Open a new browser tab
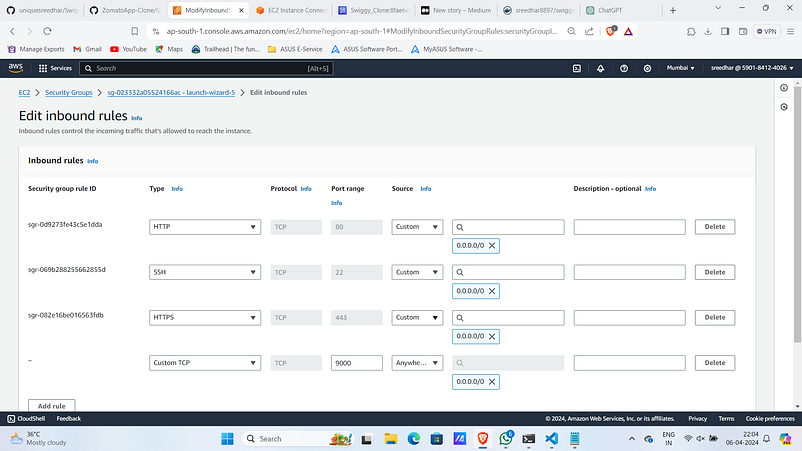 pos(673,10)
